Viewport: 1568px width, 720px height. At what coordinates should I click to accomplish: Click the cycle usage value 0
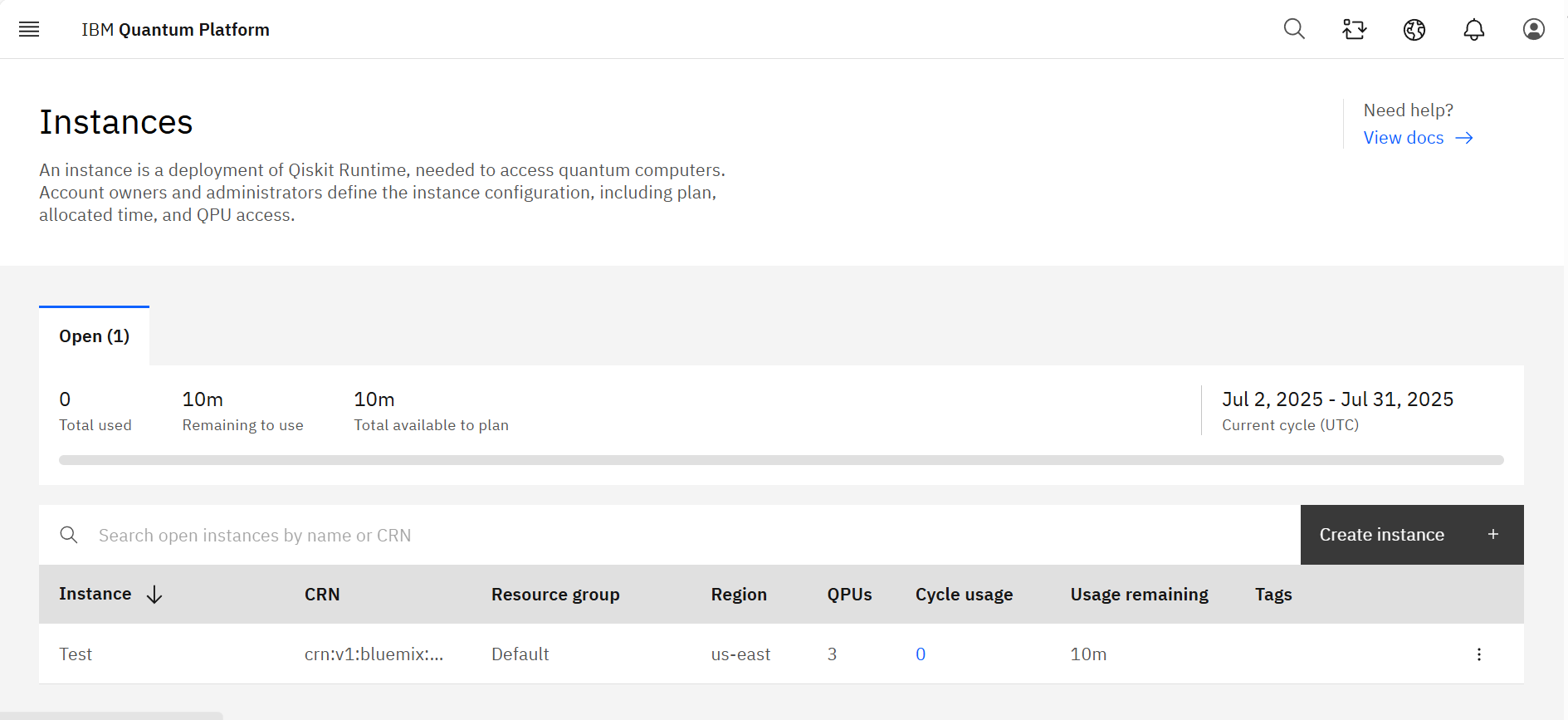click(921, 654)
